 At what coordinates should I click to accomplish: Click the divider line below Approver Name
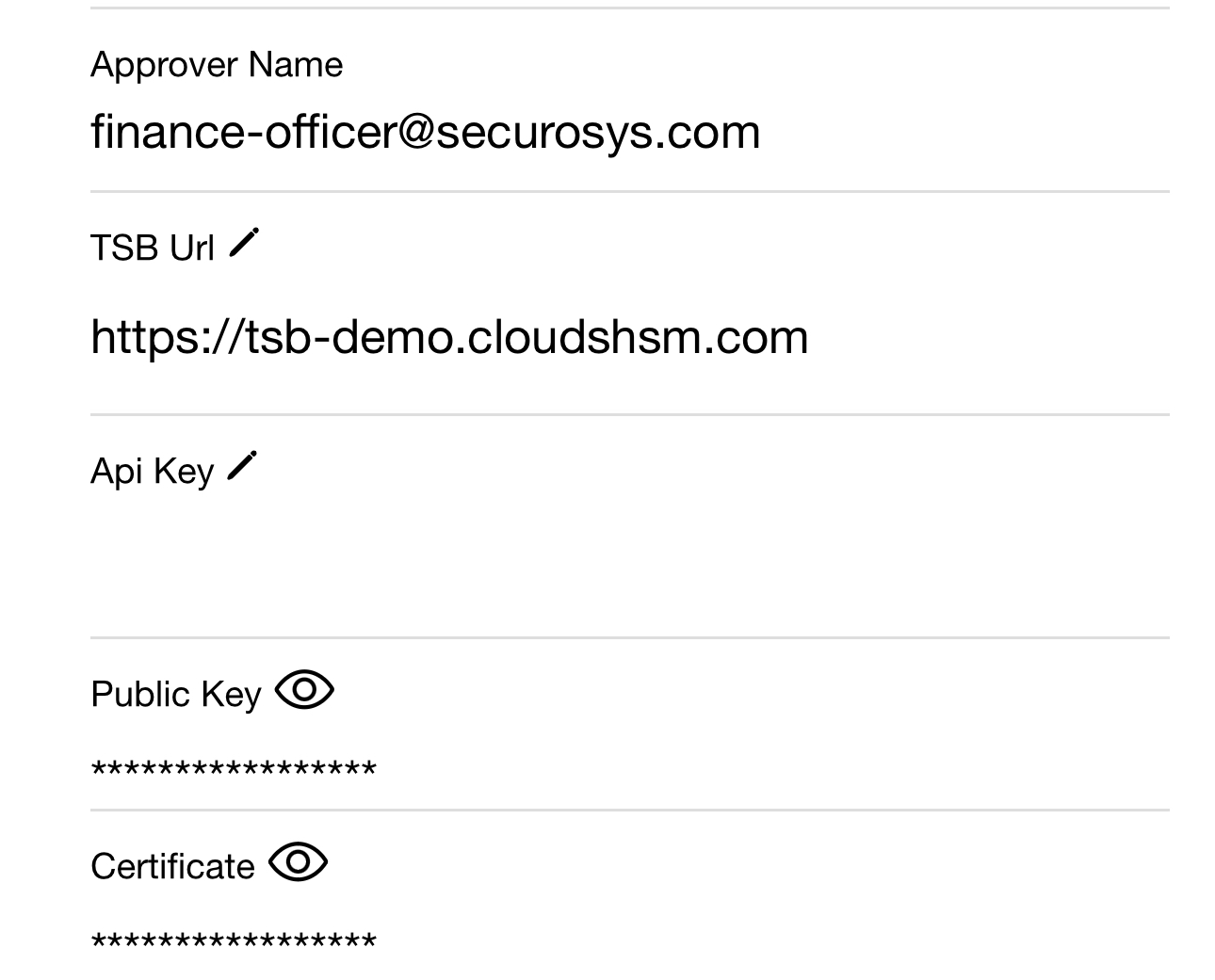pos(629,192)
